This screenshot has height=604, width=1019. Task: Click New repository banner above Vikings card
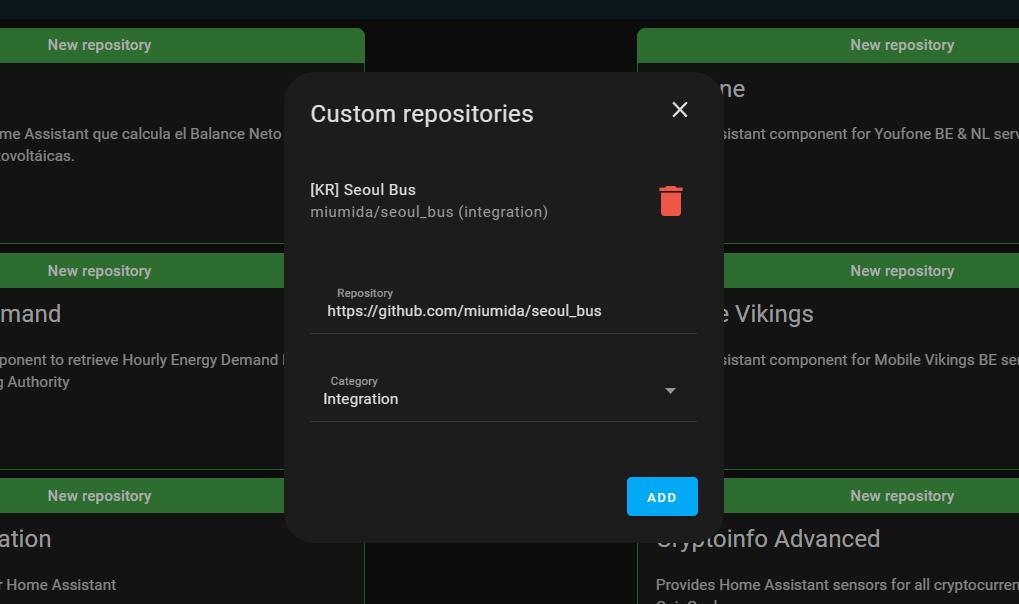tap(901, 271)
